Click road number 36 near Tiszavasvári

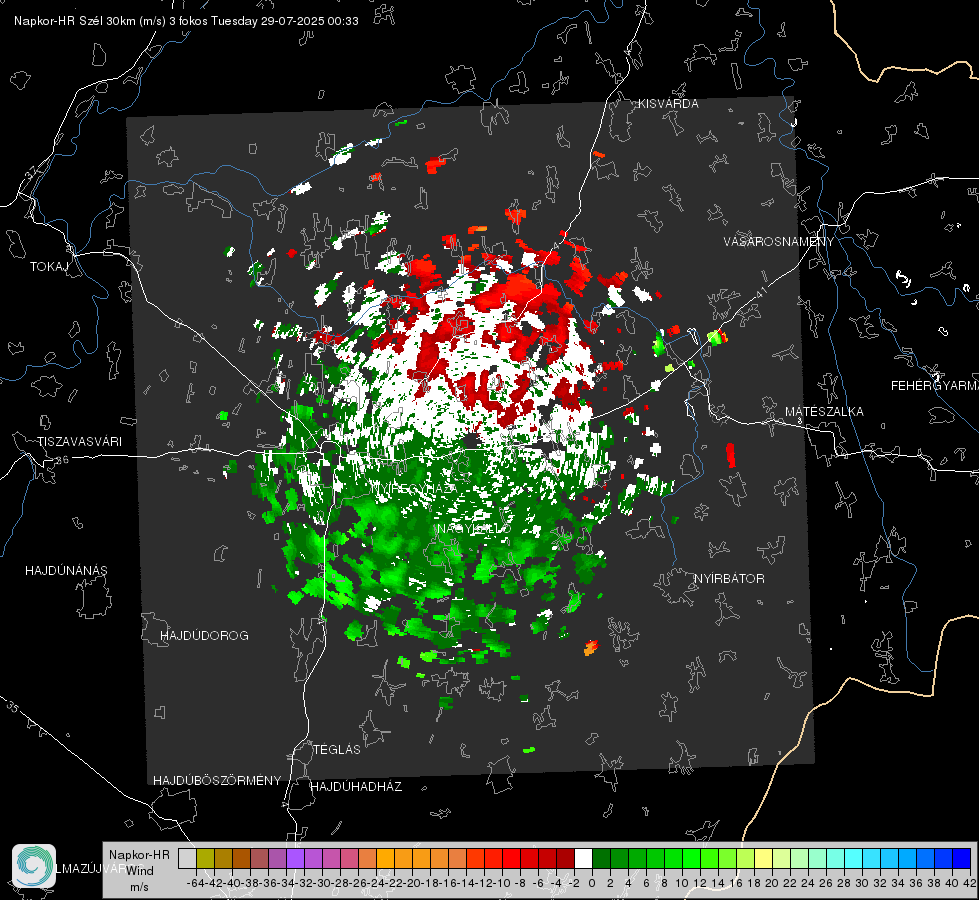(62, 460)
